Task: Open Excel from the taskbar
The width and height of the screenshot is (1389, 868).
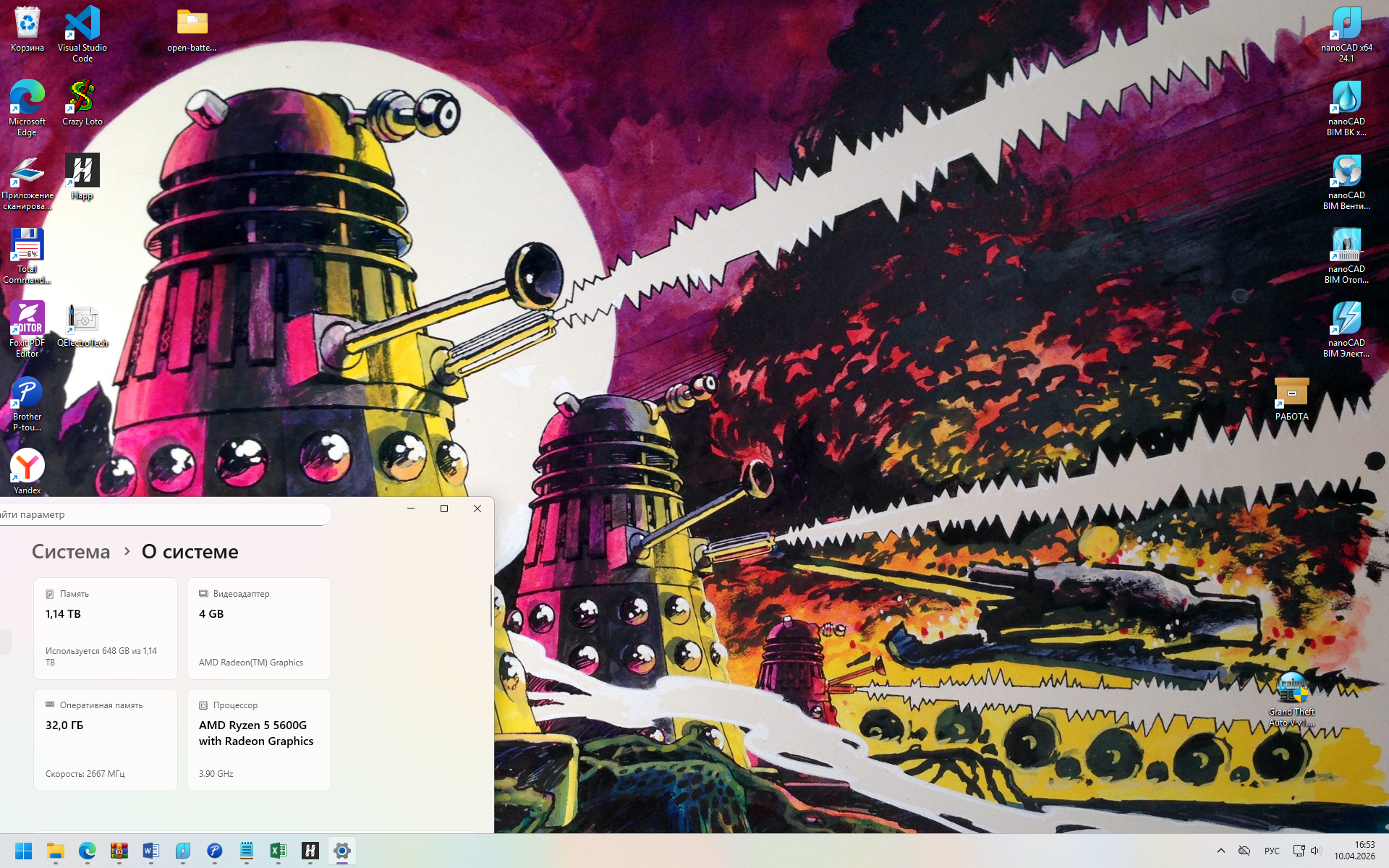Action: (279, 851)
